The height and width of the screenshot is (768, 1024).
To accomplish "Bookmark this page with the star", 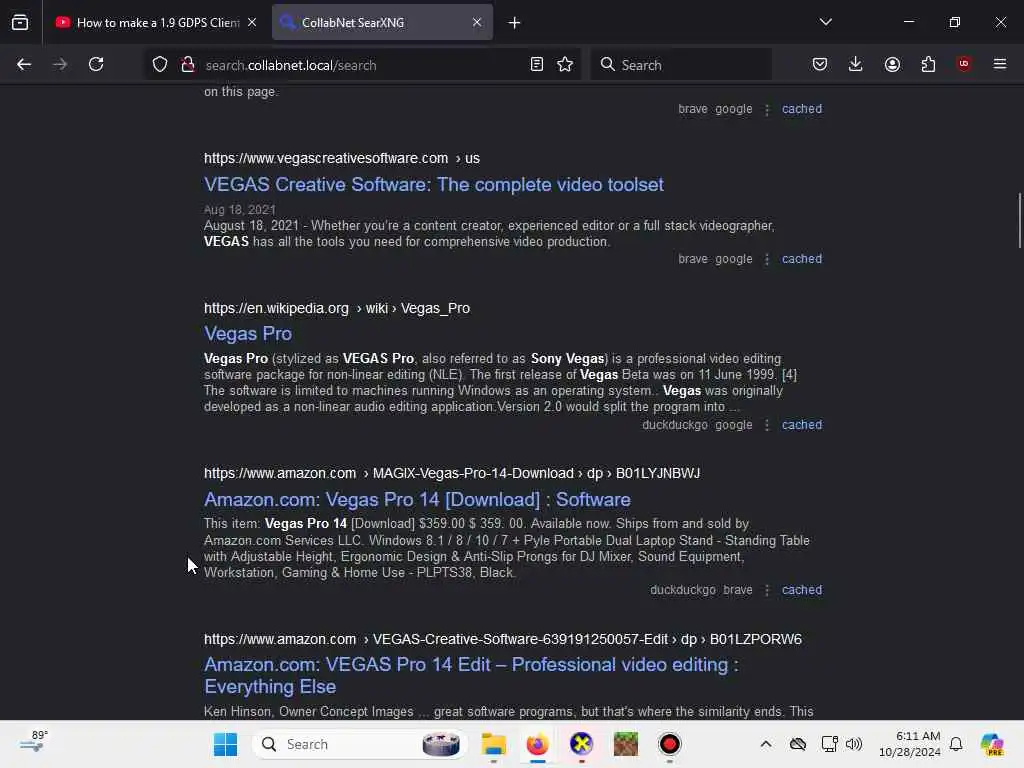I will tap(565, 65).
